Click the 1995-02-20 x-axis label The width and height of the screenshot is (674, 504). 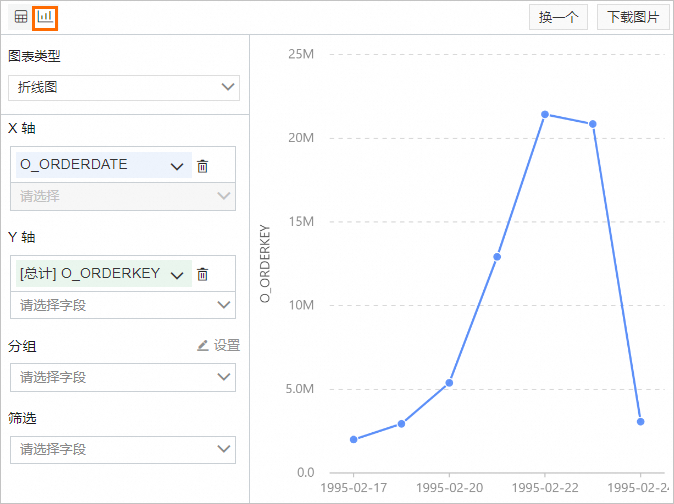coord(449,487)
